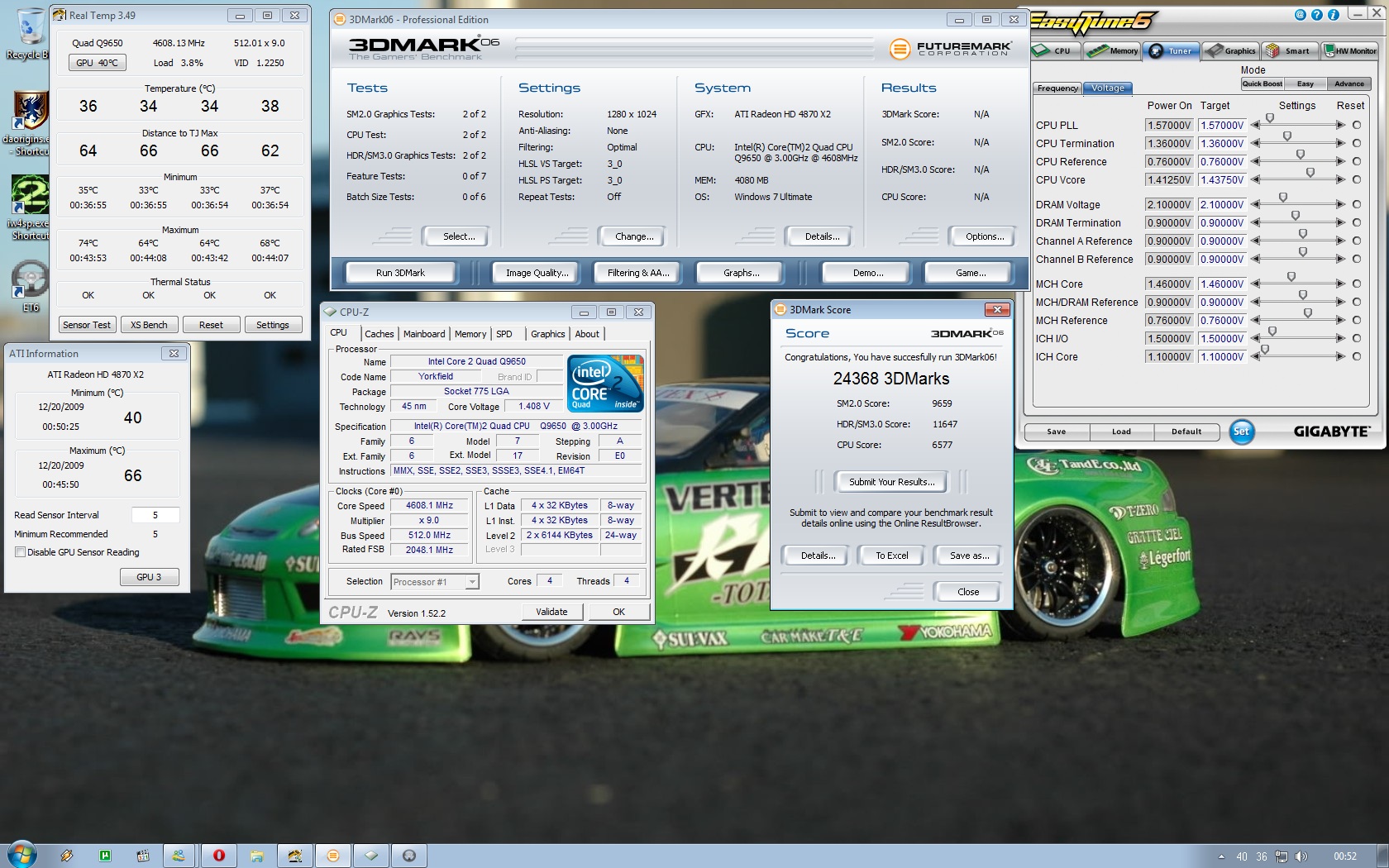Click the EasyTune6 info icon
The image size is (1389, 868).
click(x=1333, y=14)
